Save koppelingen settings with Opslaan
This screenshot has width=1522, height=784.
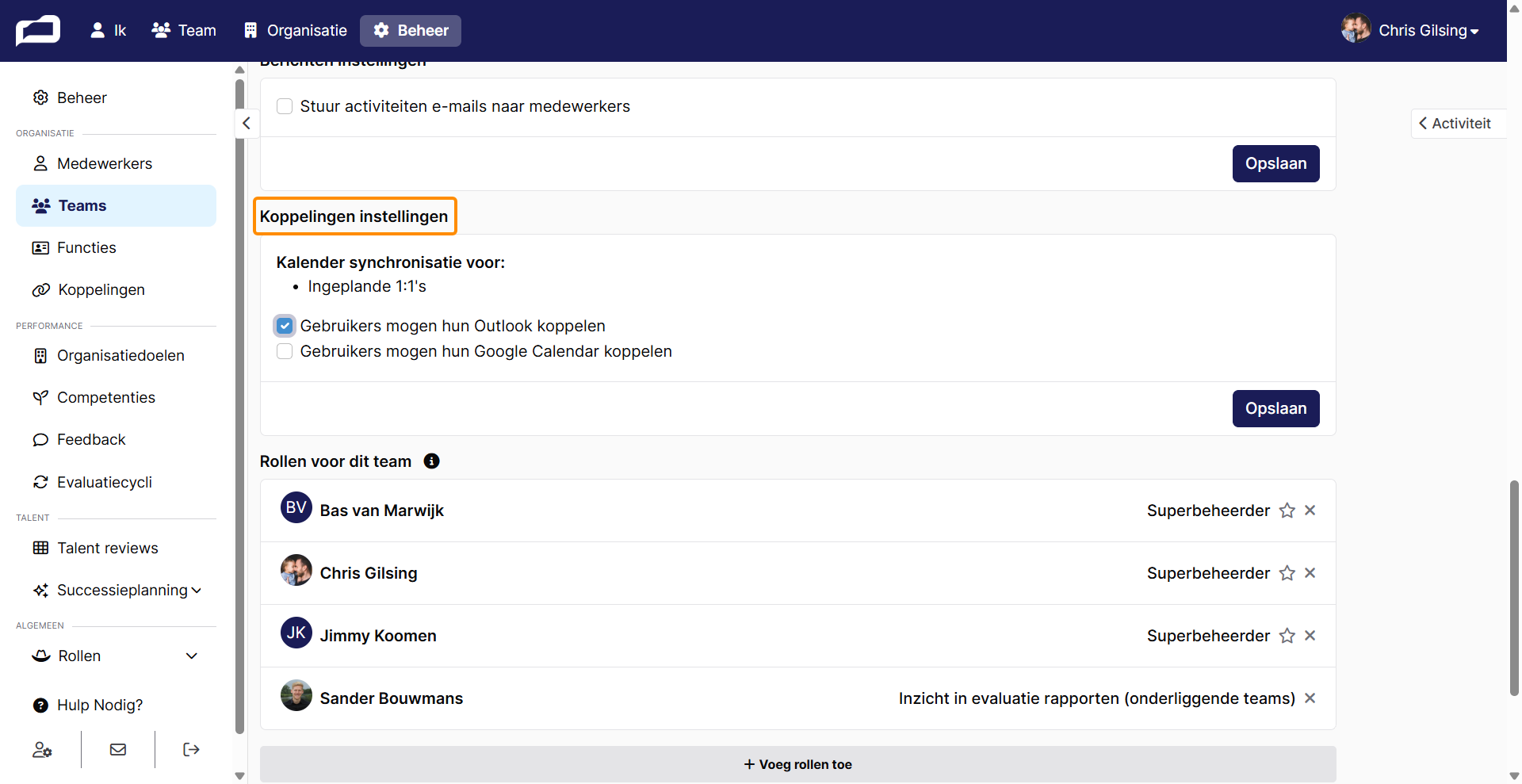click(1275, 408)
